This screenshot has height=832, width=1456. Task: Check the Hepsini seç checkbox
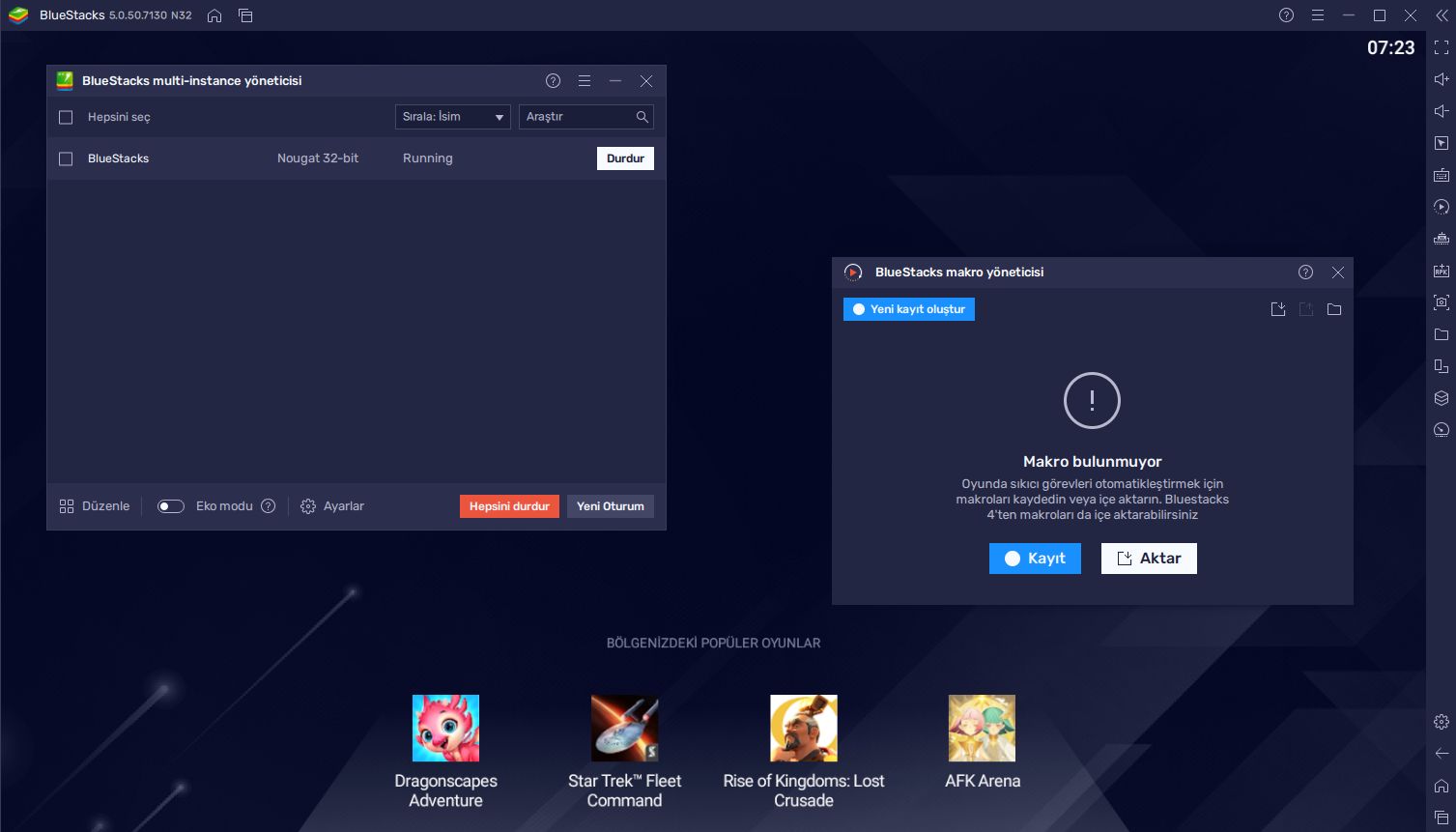pyautogui.click(x=66, y=117)
